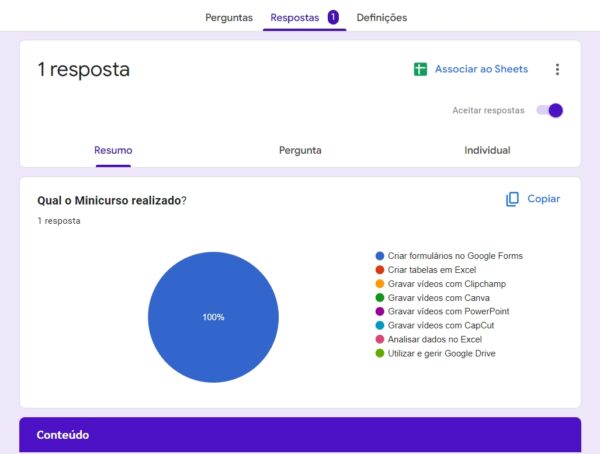Toggle the Aceitar respostas switch

pyautogui.click(x=549, y=110)
